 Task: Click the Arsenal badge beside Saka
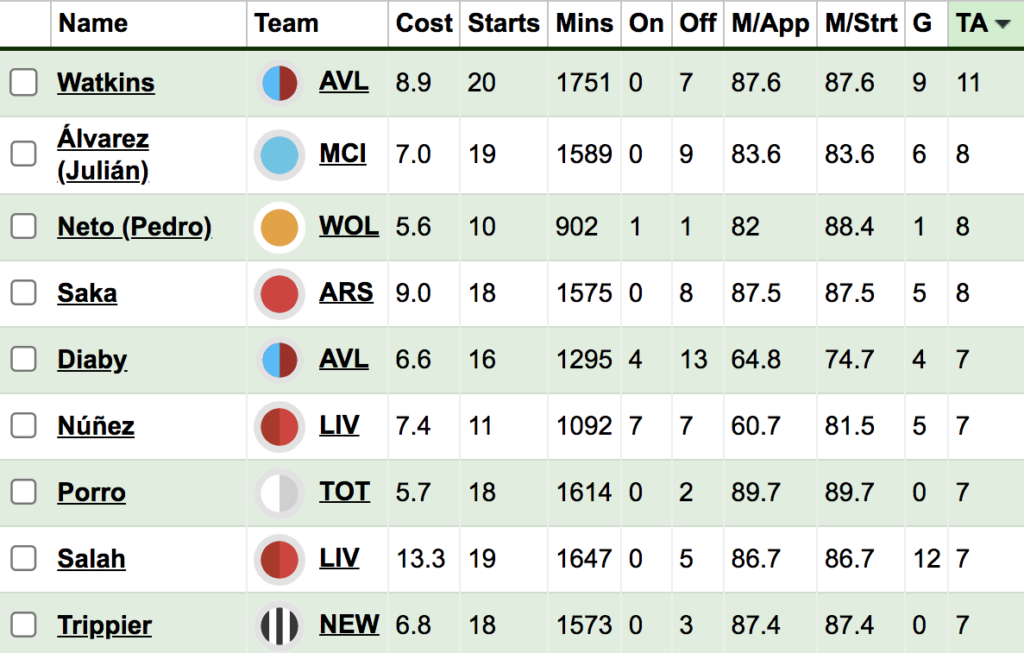279,294
